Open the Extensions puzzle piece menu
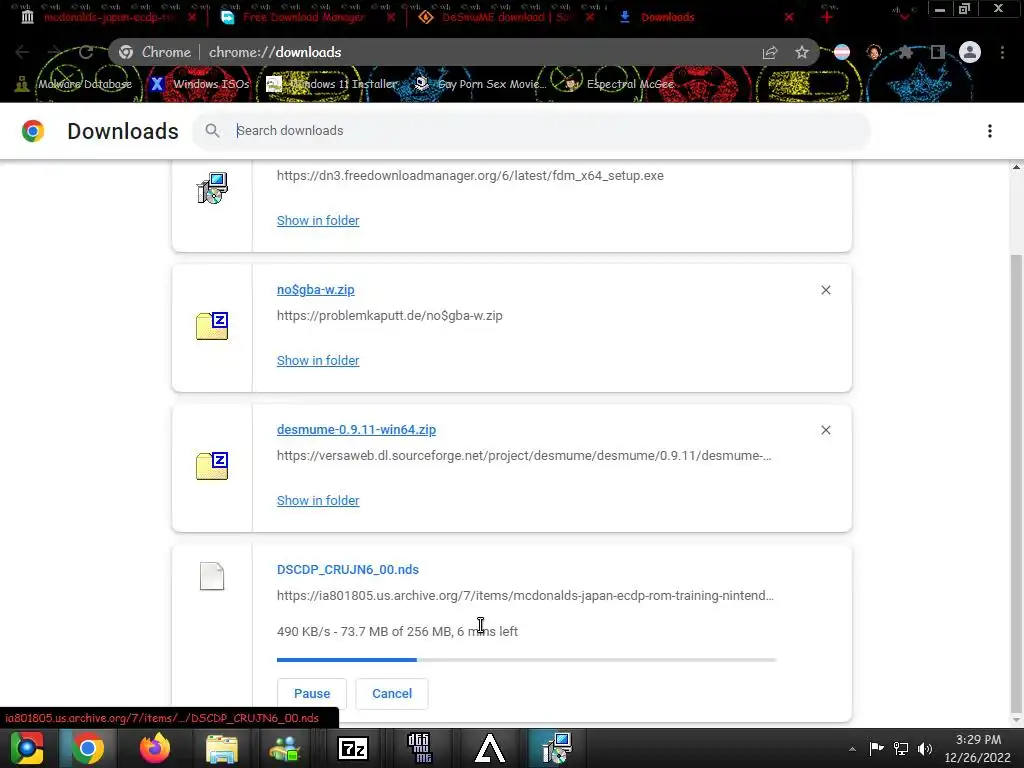This screenshot has width=1024, height=768. [905, 52]
